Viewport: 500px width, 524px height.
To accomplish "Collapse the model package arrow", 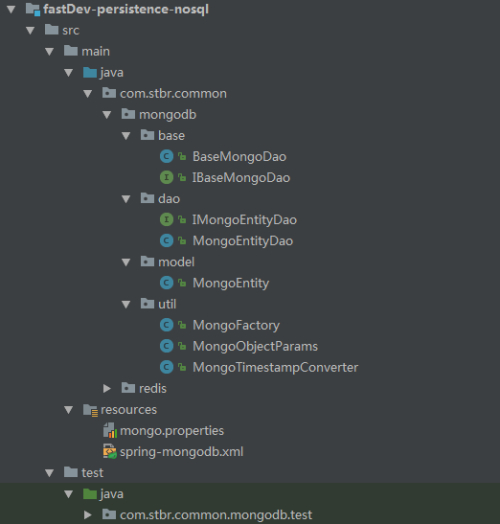I will [126, 262].
